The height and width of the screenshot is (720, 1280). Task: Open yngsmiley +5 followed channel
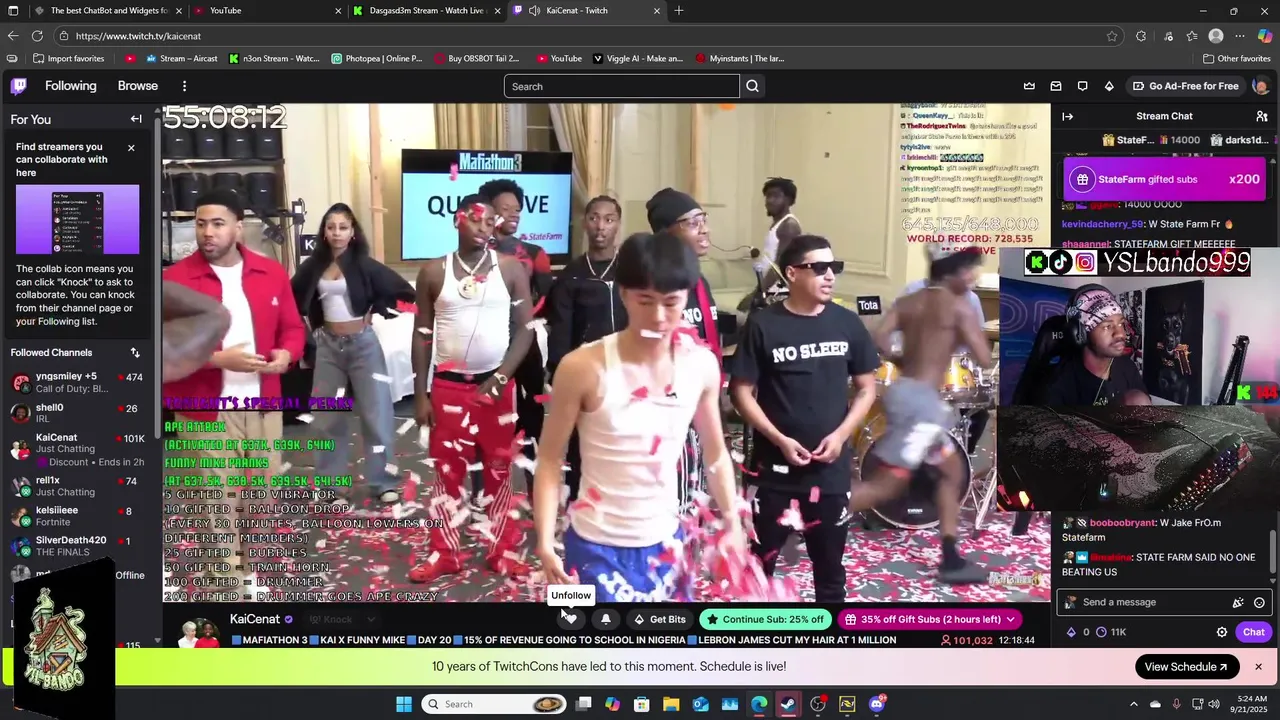(x=77, y=382)
